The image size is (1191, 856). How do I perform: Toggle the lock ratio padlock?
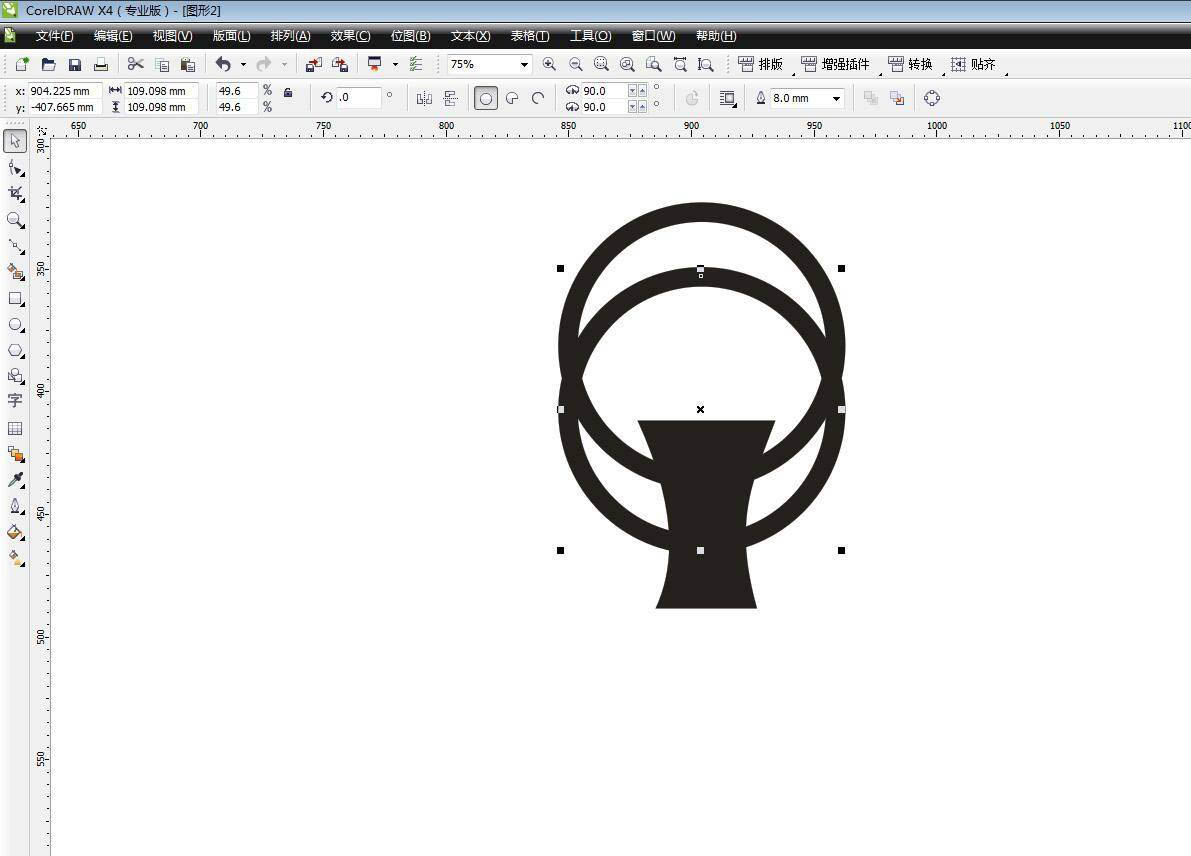pos(288,92)
